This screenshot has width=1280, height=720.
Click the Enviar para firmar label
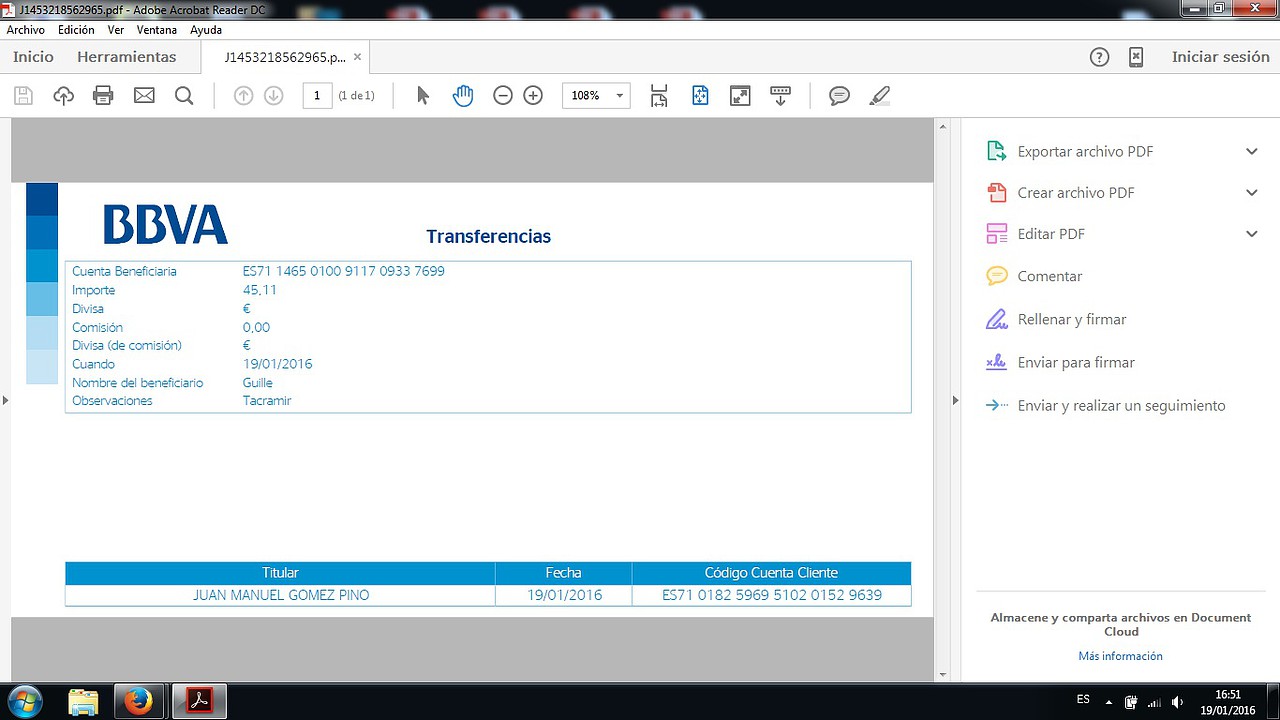tap(1076, 362)
